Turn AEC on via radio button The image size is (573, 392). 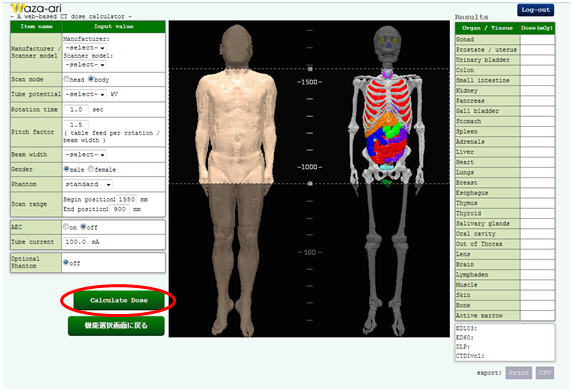(66, 227)
